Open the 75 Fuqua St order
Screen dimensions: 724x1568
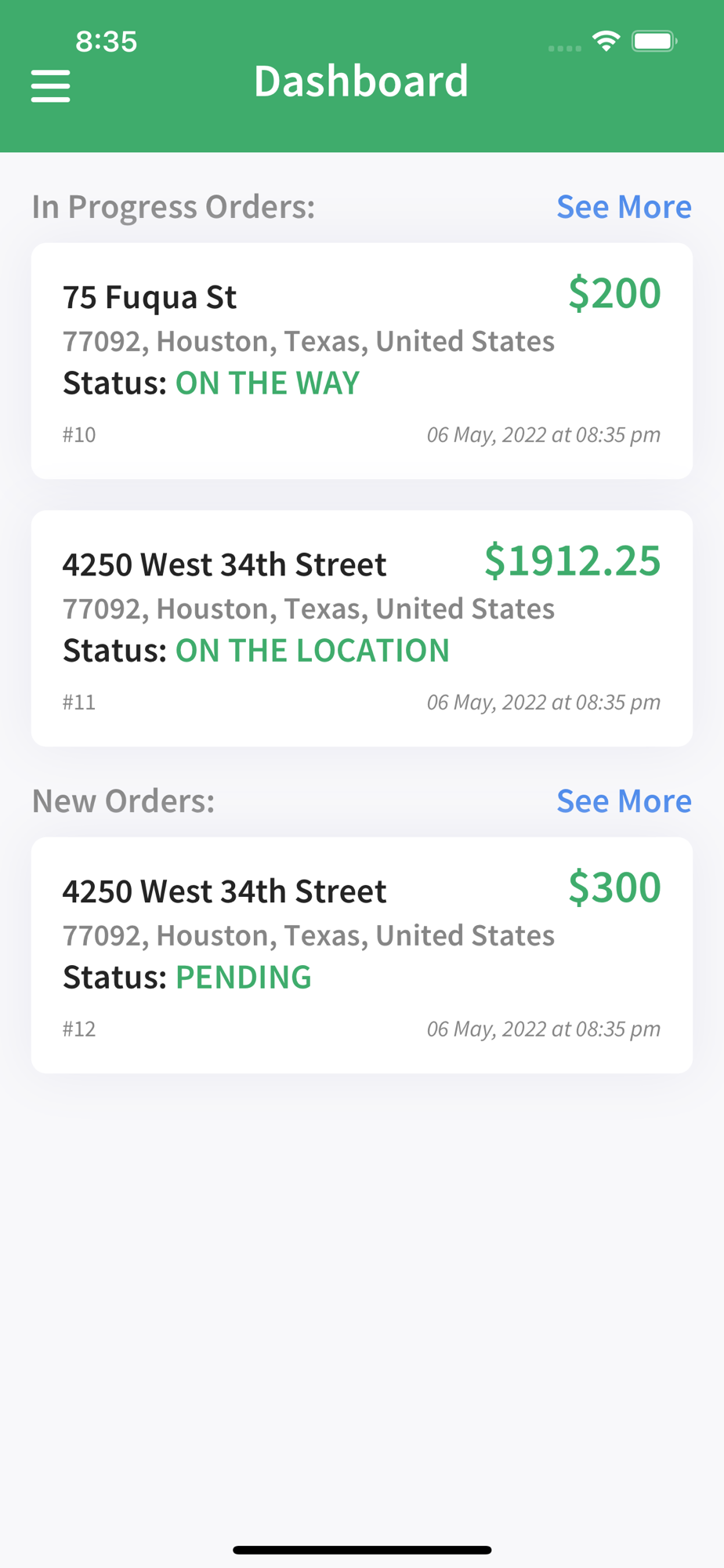click(150, 297)
